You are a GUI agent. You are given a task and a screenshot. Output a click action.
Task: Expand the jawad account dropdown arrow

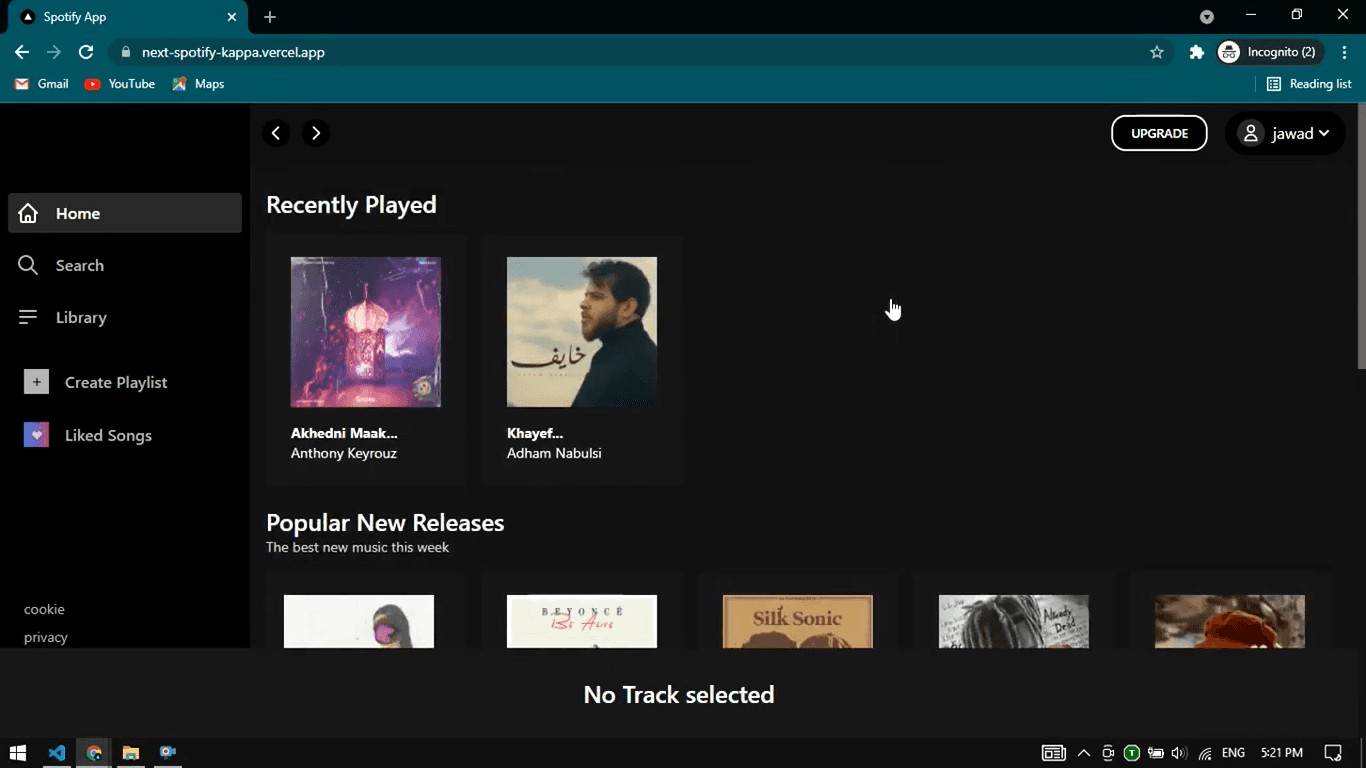1324,133
